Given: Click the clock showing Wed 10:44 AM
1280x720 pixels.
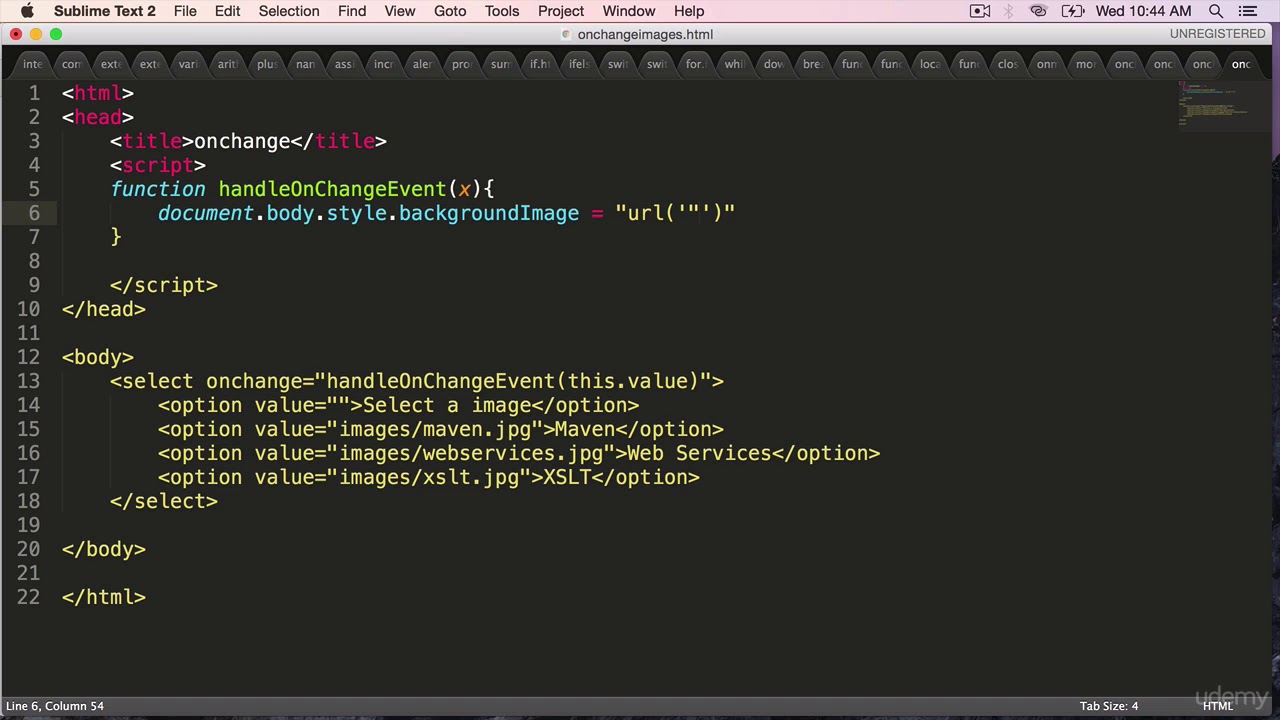Looking at the screenshot, I should [1143, 11].
